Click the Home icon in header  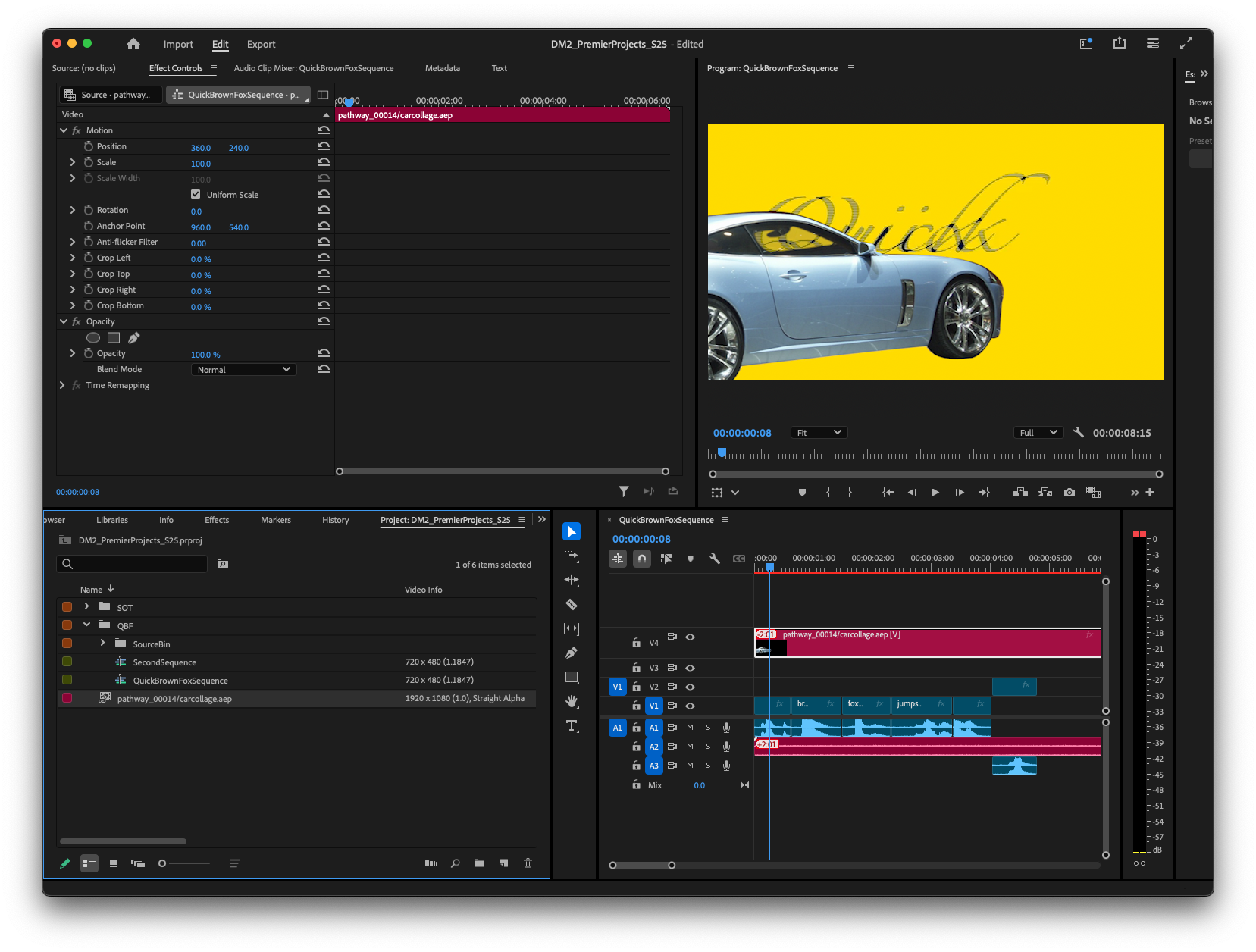(133, 44)
